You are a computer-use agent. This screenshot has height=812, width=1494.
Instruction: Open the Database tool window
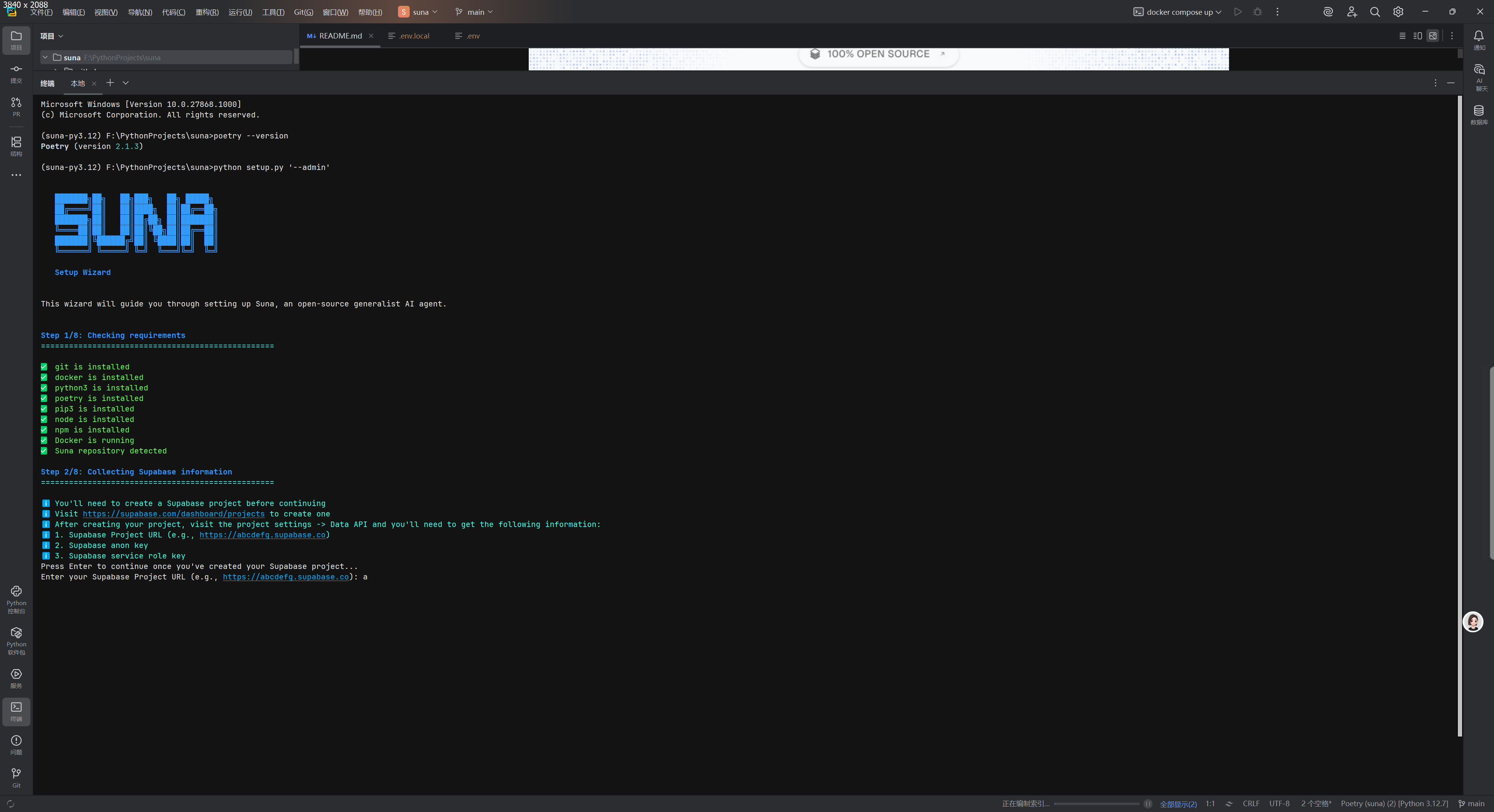pyautogui.click(x=1478, y=114)
